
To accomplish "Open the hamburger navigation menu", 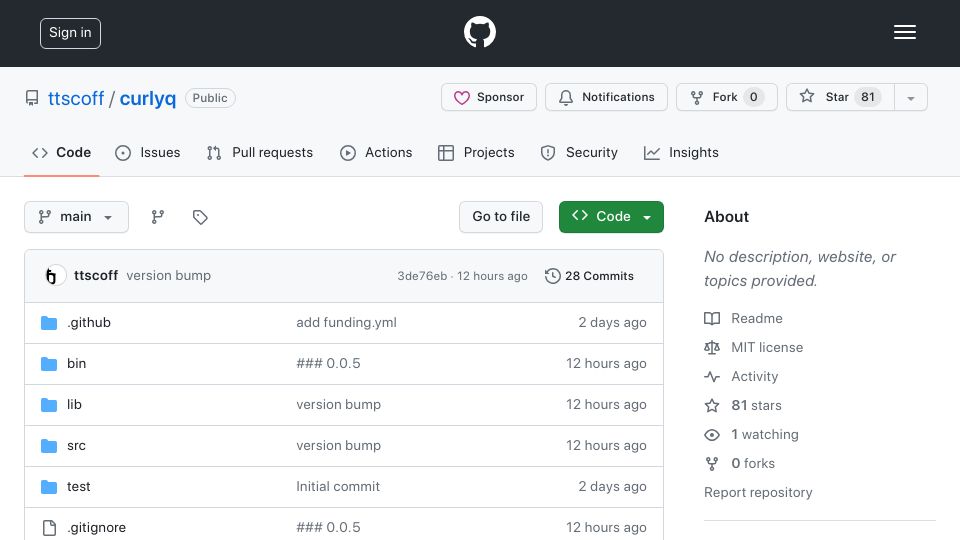I will pyautogui.click(x=904, y=32).
